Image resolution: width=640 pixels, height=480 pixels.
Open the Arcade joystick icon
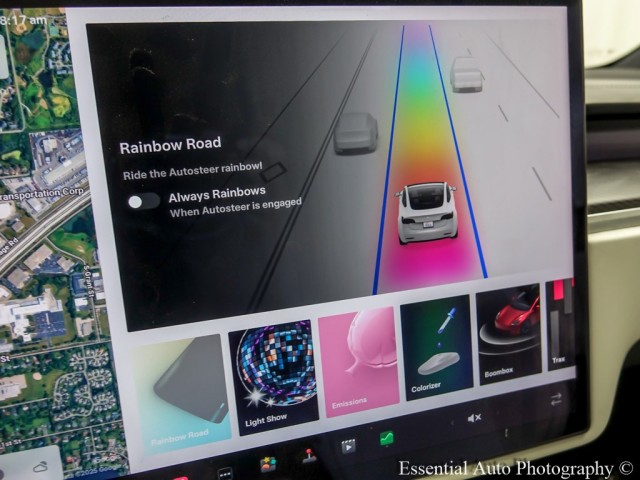point(309,456)
